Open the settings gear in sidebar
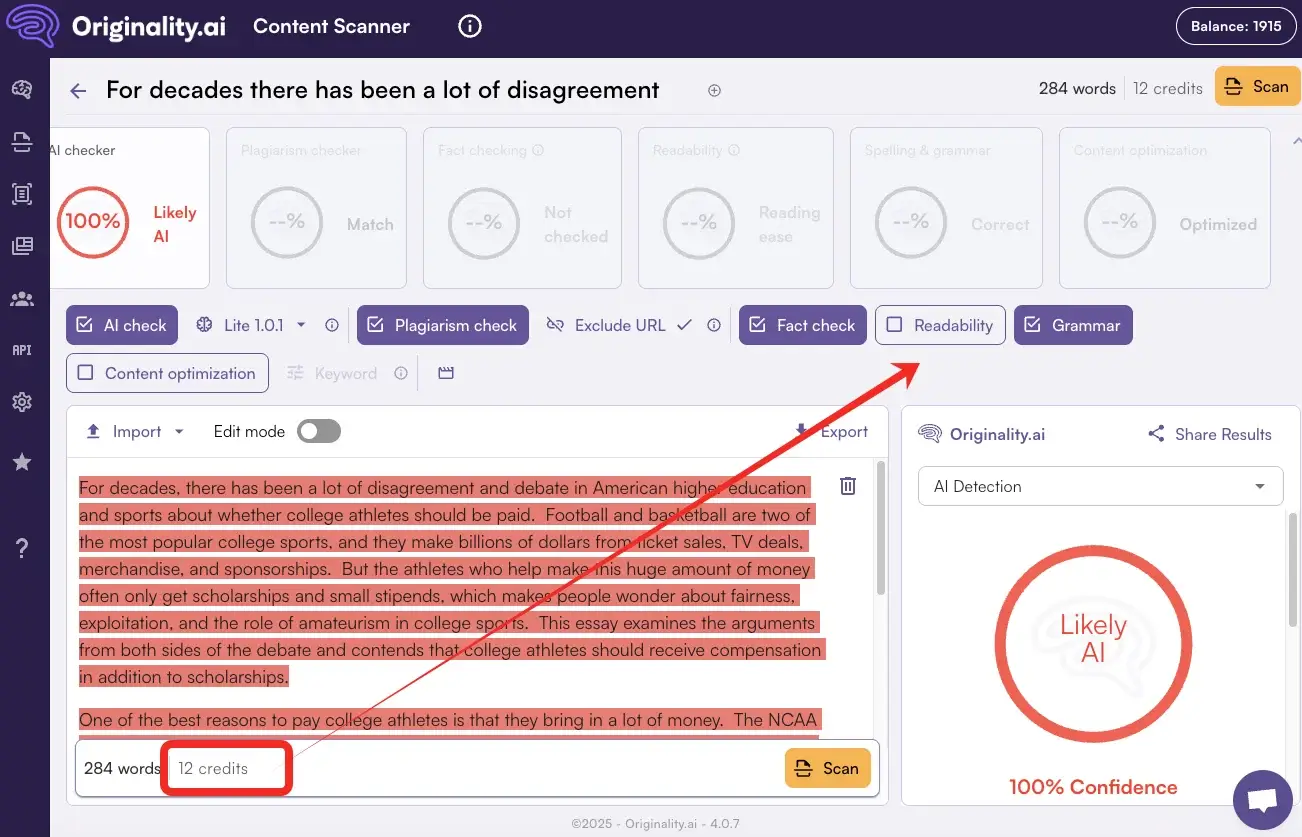The height and width of the screenshot is (837, 1302). 22,402
